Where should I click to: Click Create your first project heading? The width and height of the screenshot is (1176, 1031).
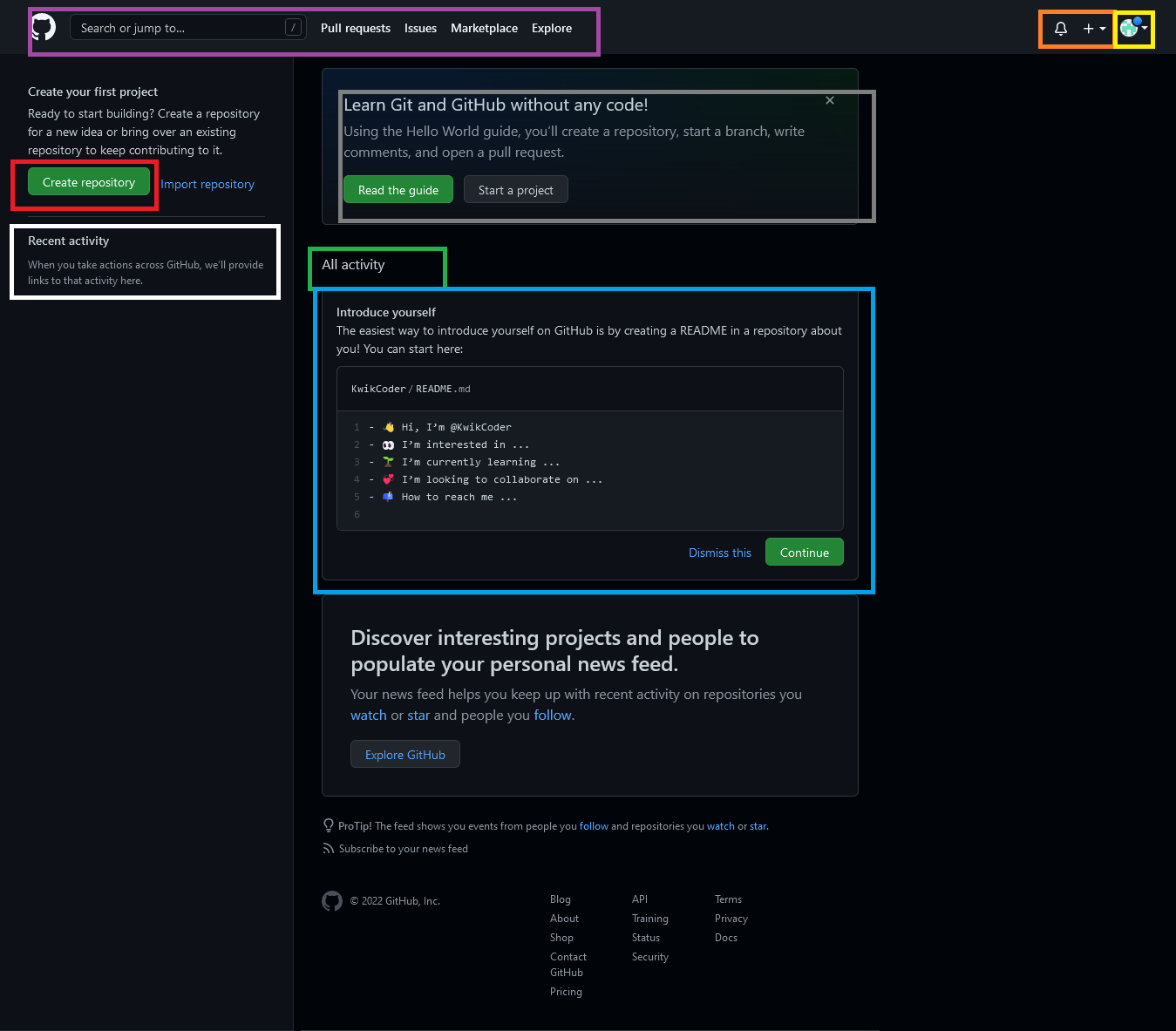click(x=92, y=92)
